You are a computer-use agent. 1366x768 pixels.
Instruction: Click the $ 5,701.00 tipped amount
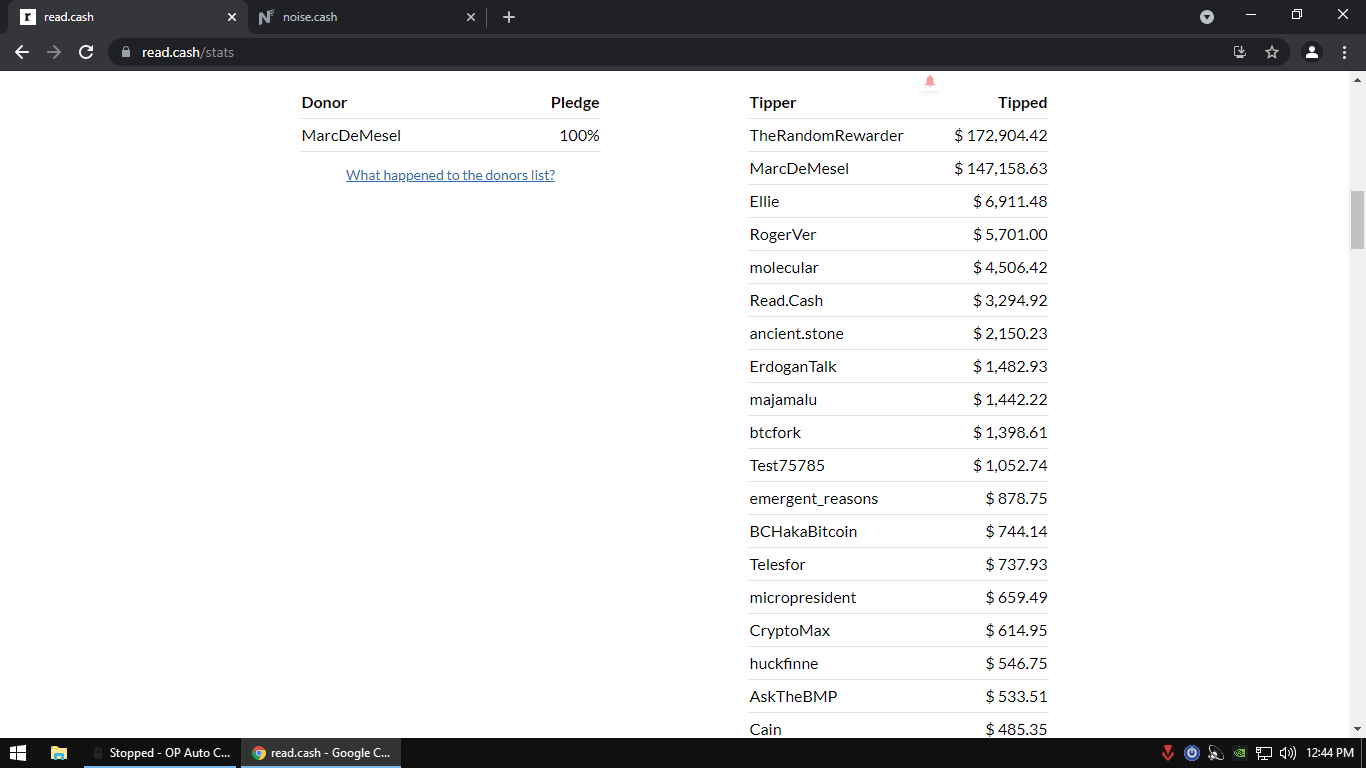pyautogui.click(x=1010, y=235)
